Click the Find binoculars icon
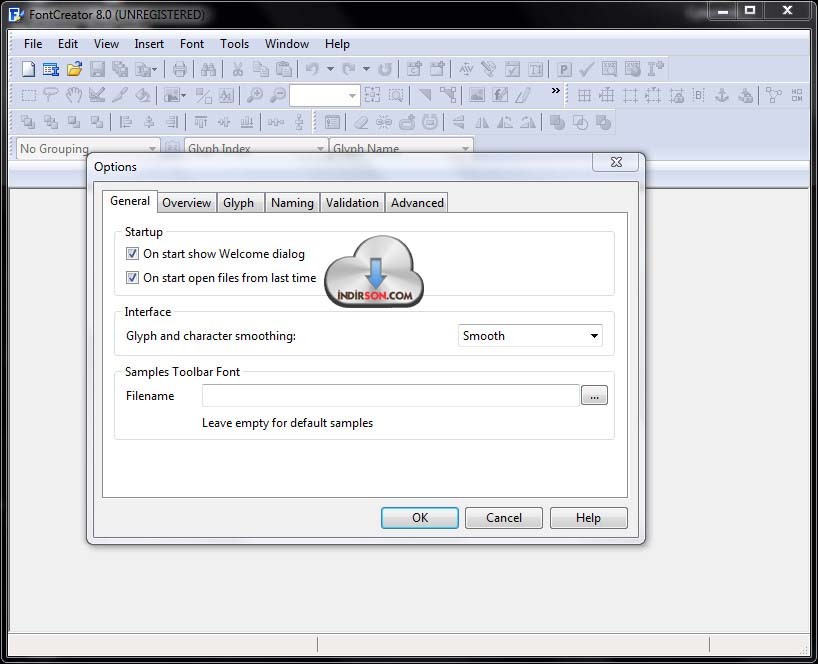 [208, 68]
